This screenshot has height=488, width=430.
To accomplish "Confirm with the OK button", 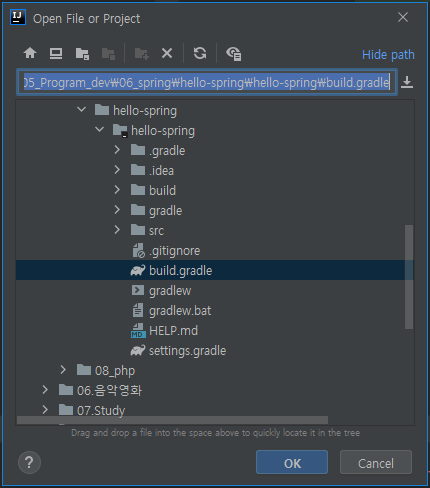I will [292, 462].
